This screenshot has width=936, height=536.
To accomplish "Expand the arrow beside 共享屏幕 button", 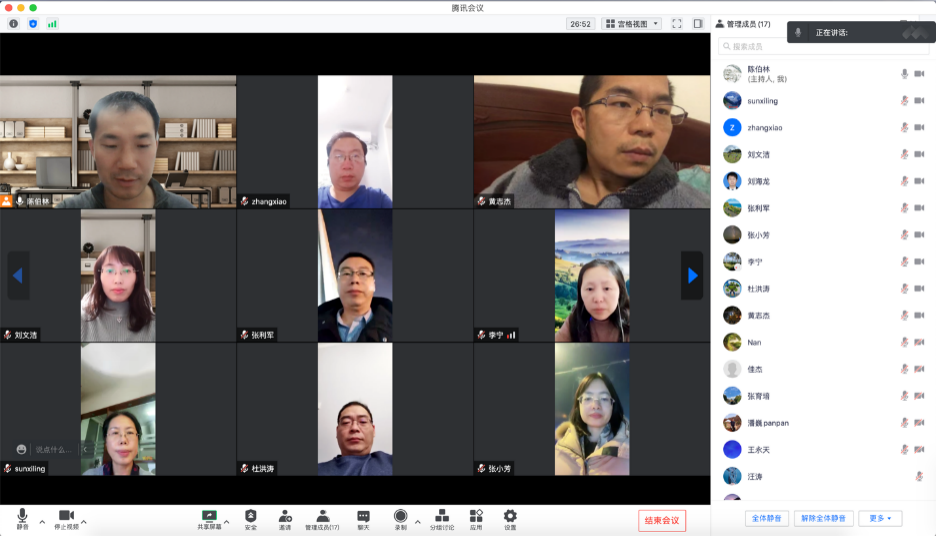I will (x=226, y=521).
